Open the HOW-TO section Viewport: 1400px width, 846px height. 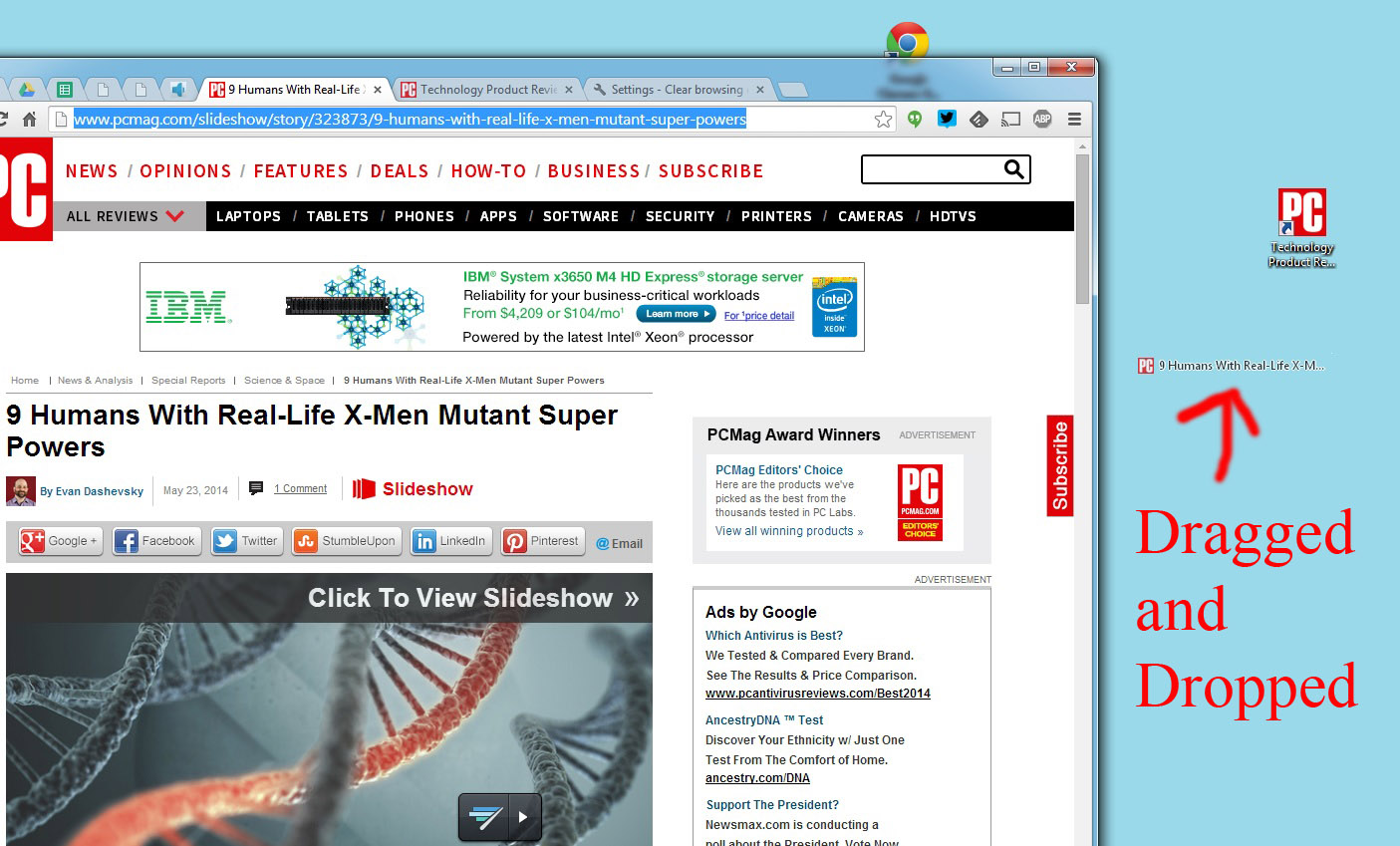pos(488,171)
